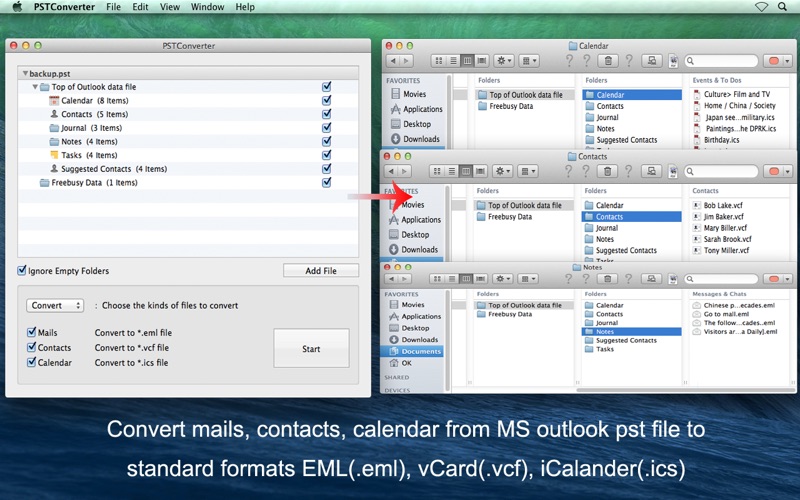Click the Add File button

click(321, 270)
